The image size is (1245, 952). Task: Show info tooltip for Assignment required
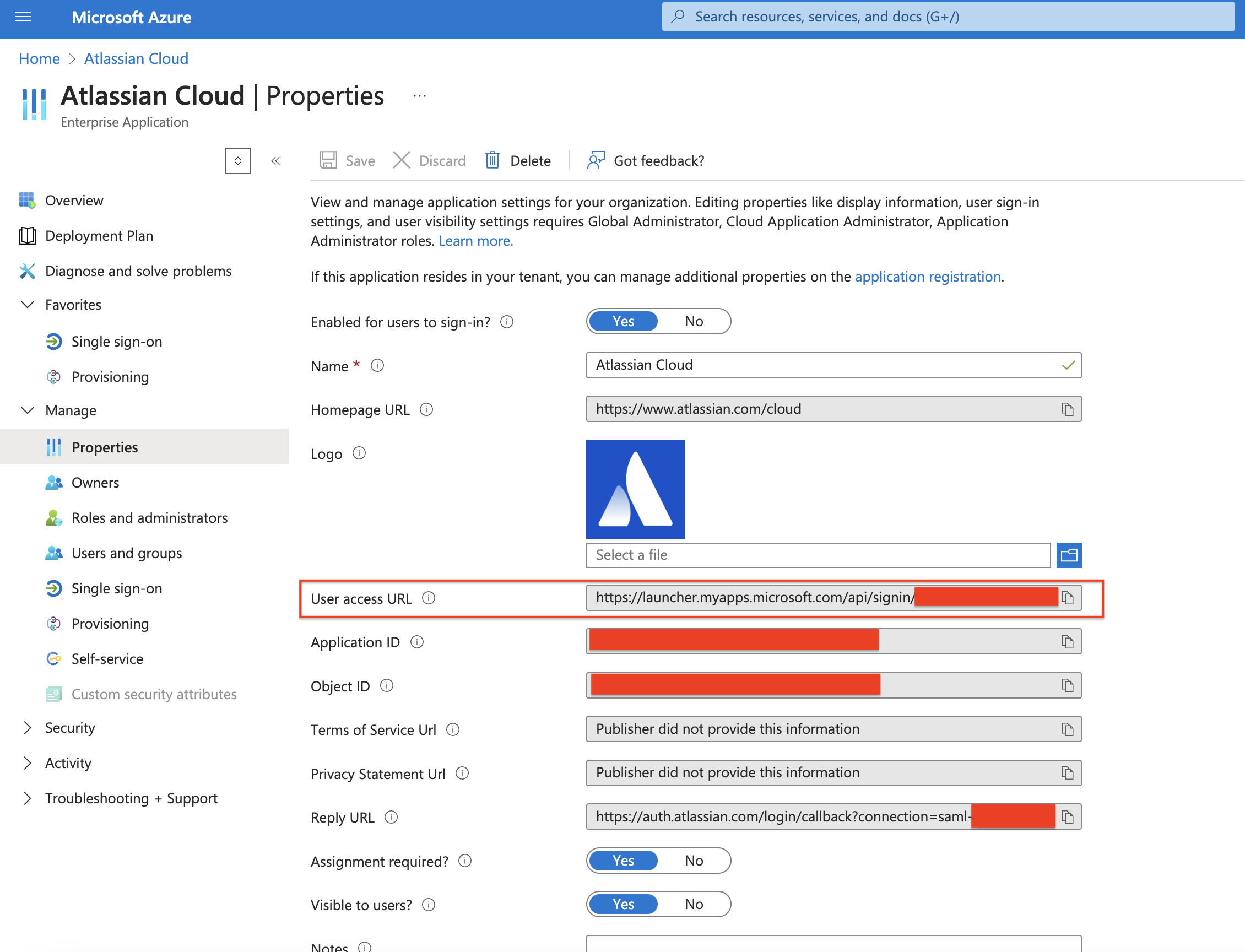pyautogui.click(x=465, y=861)
